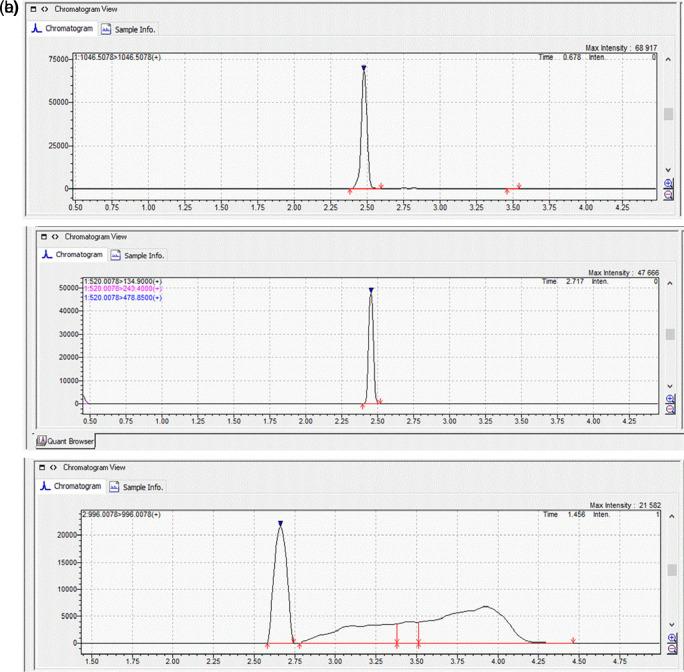Viewport: 684px width, 672px height.
Task: Click the Time 0.678 readout in top chromatogram
Action: (560, 57)
